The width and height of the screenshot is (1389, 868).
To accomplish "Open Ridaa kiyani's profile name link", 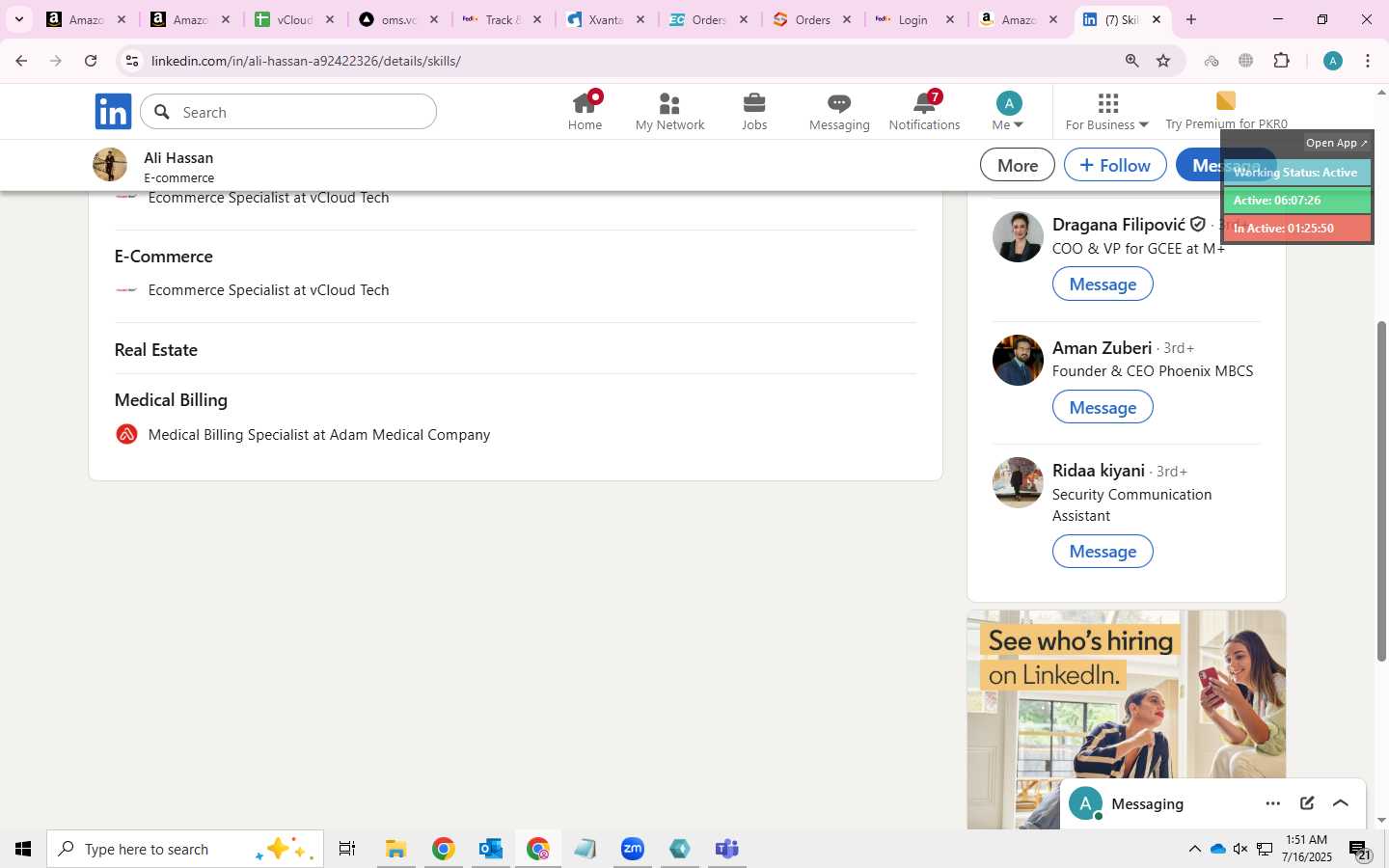I will [x=1099, y=471].
